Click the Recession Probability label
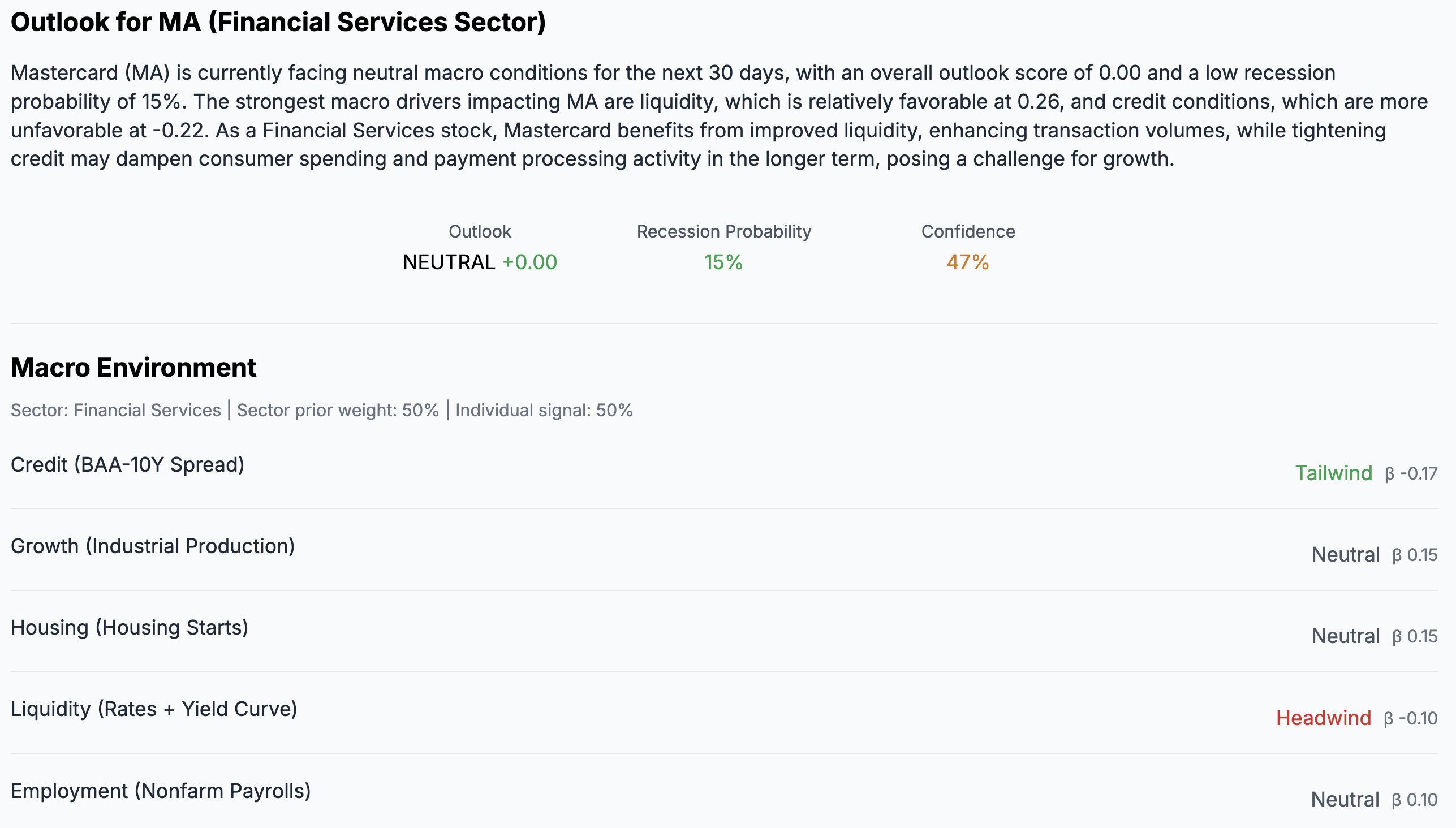 (723, 231)
